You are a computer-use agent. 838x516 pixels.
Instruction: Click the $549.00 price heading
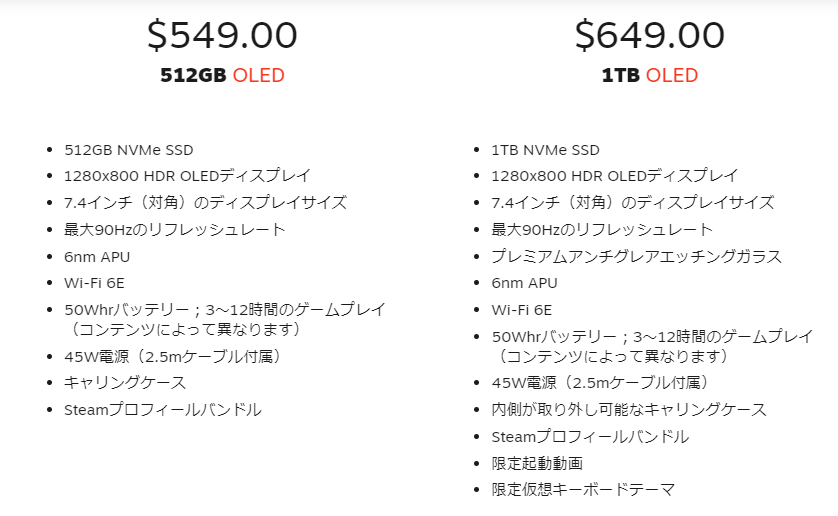[x=222, y=35]
